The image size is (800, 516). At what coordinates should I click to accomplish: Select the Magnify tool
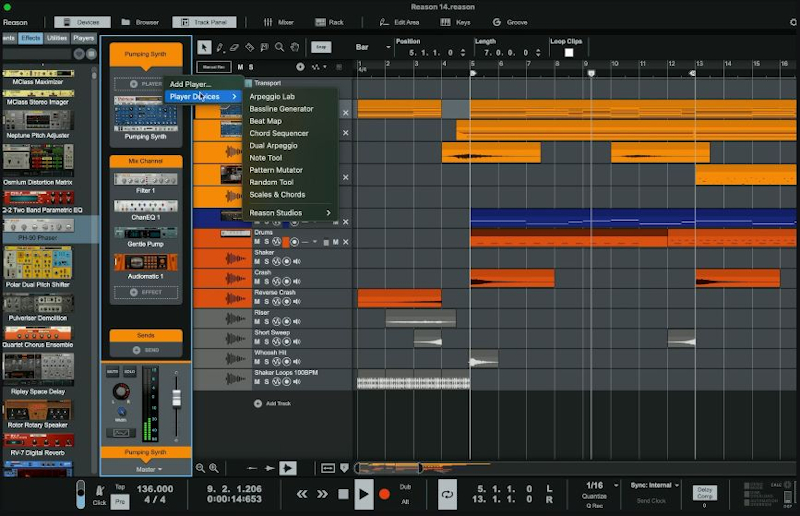point(280,47)
